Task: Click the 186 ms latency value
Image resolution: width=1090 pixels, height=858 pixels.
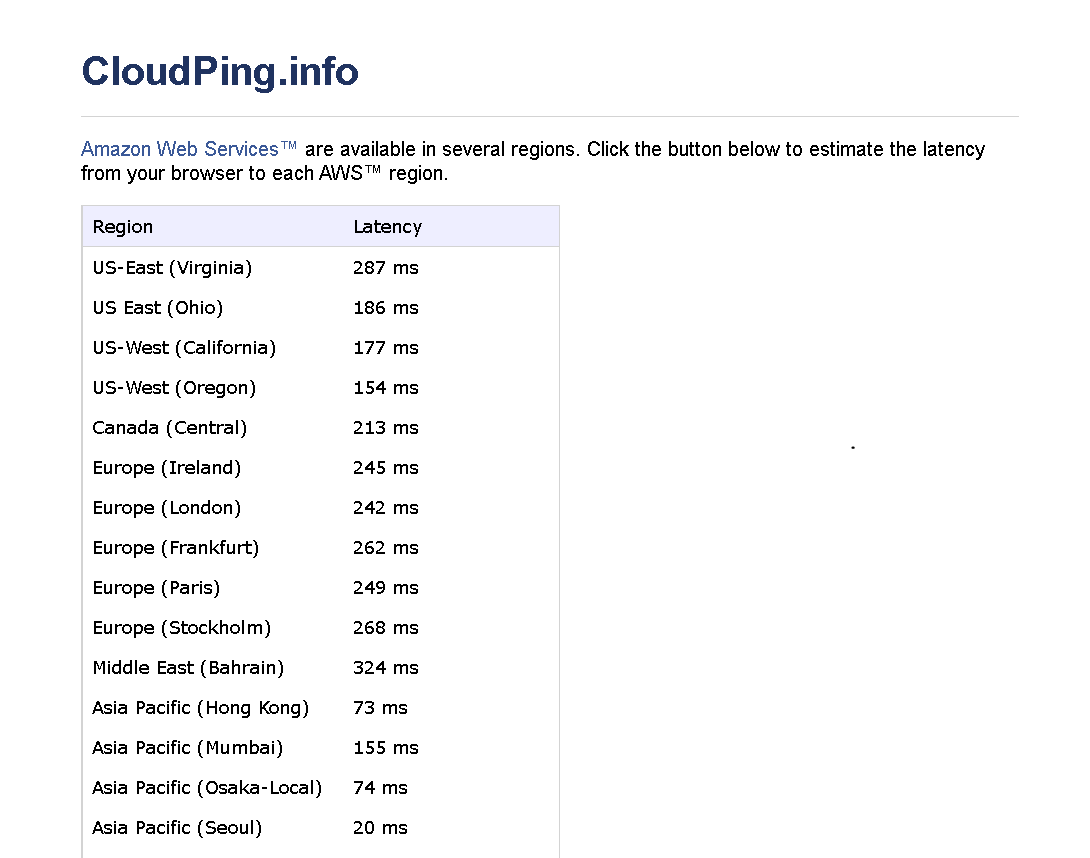Action: coord(386,308)
